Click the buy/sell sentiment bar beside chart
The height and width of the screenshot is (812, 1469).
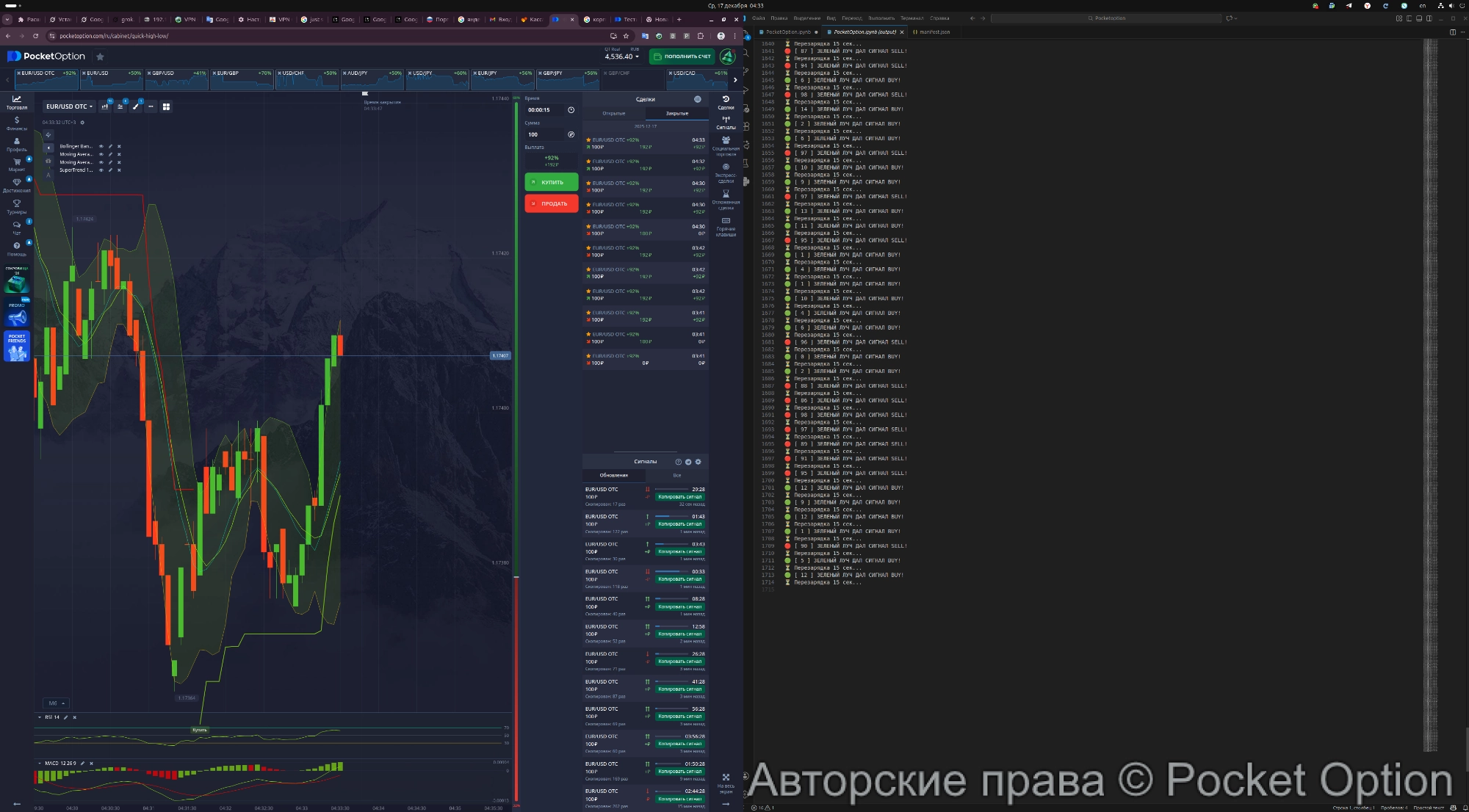point(516,330)
